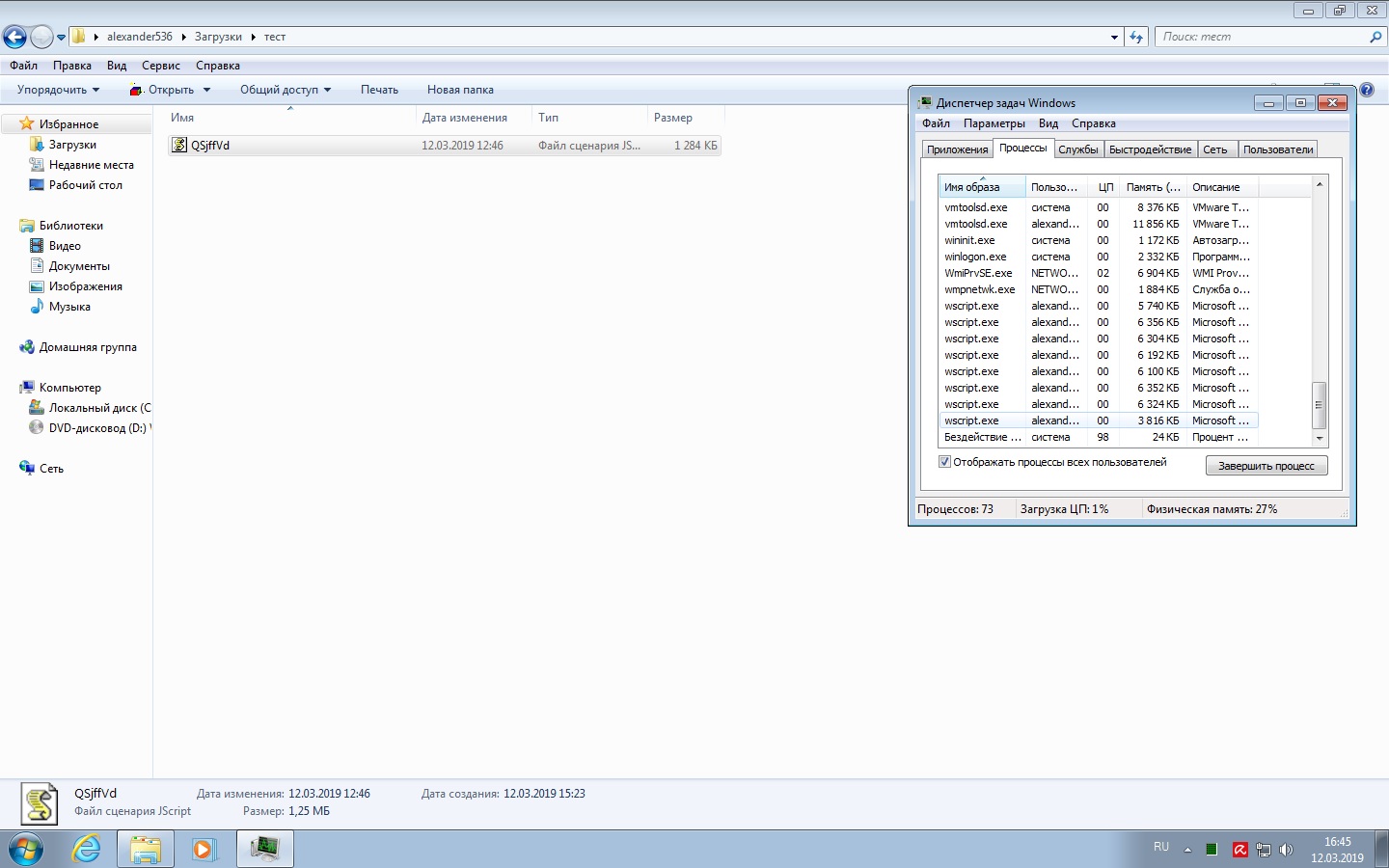Open the address bar history dropdown arrow
Image resolution: width=1389 pixels, height=868 pixels.
point(1114,37)
